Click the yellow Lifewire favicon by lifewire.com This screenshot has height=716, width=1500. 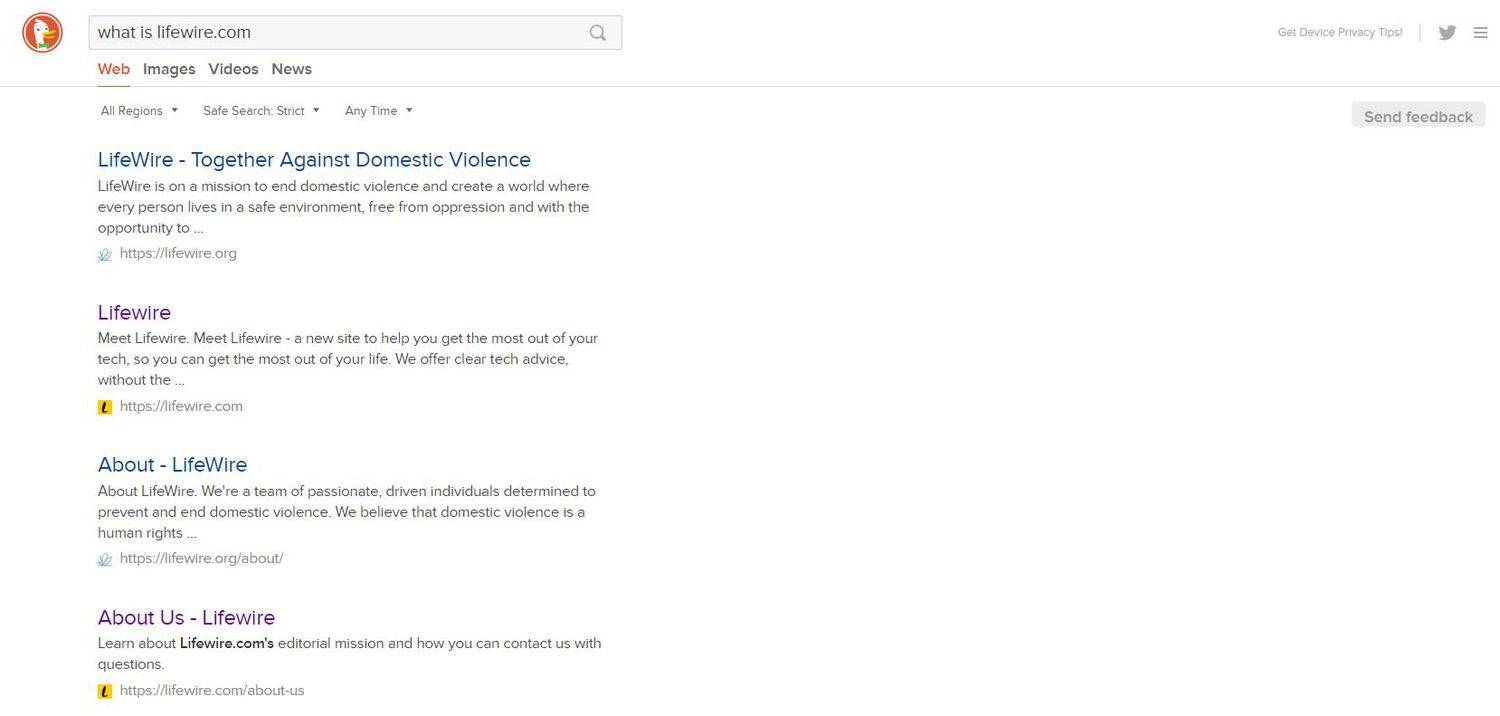[x=105, y=407]
